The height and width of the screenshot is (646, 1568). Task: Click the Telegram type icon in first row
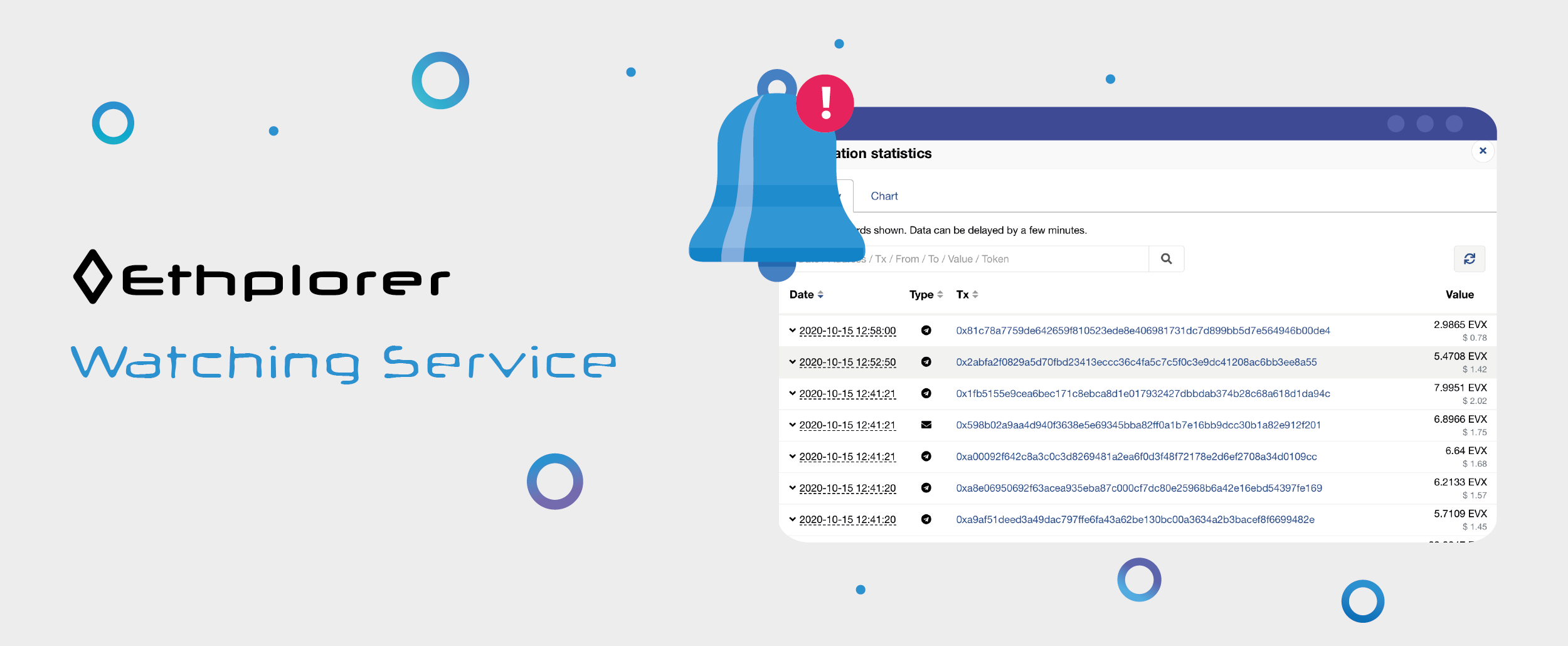coord(926,331)
